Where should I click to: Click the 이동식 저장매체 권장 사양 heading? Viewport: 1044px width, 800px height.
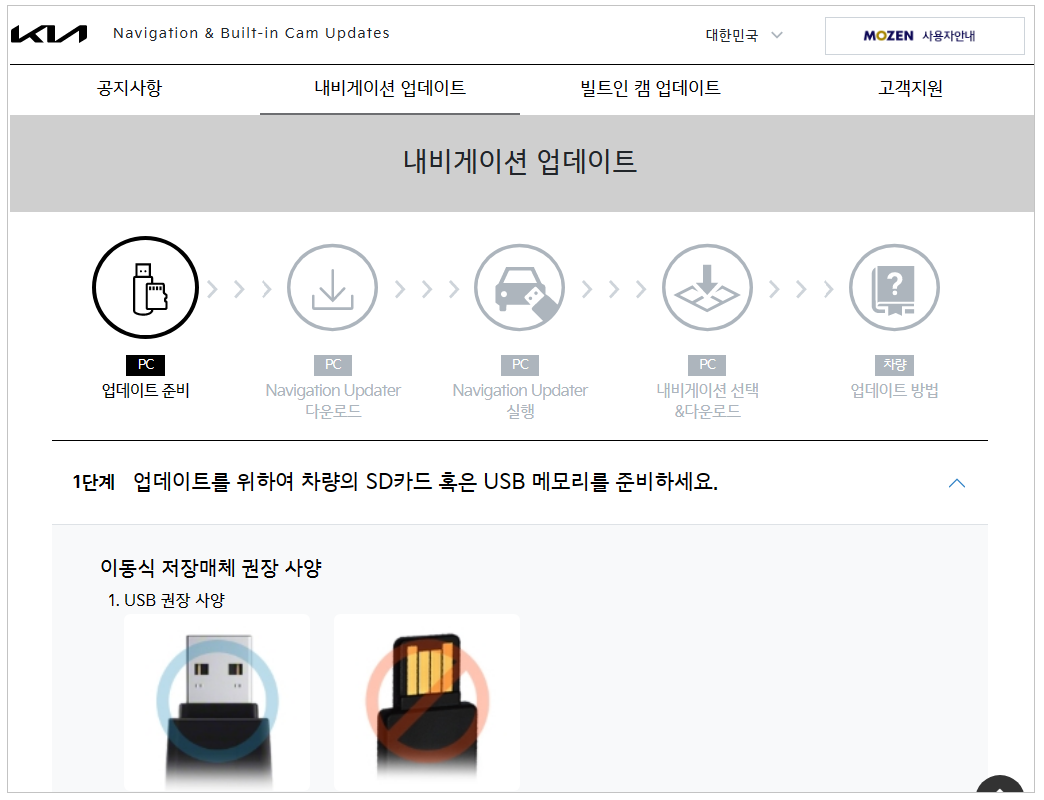pos(211,568)
